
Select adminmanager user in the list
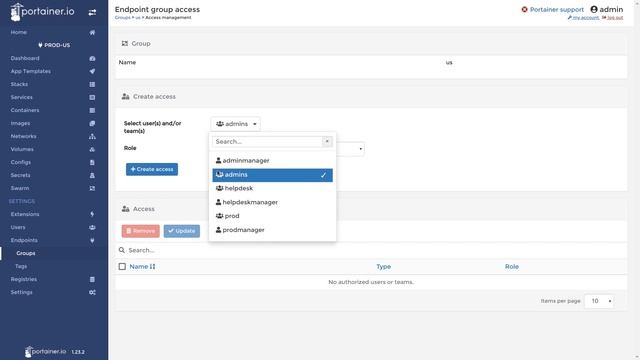272,161
